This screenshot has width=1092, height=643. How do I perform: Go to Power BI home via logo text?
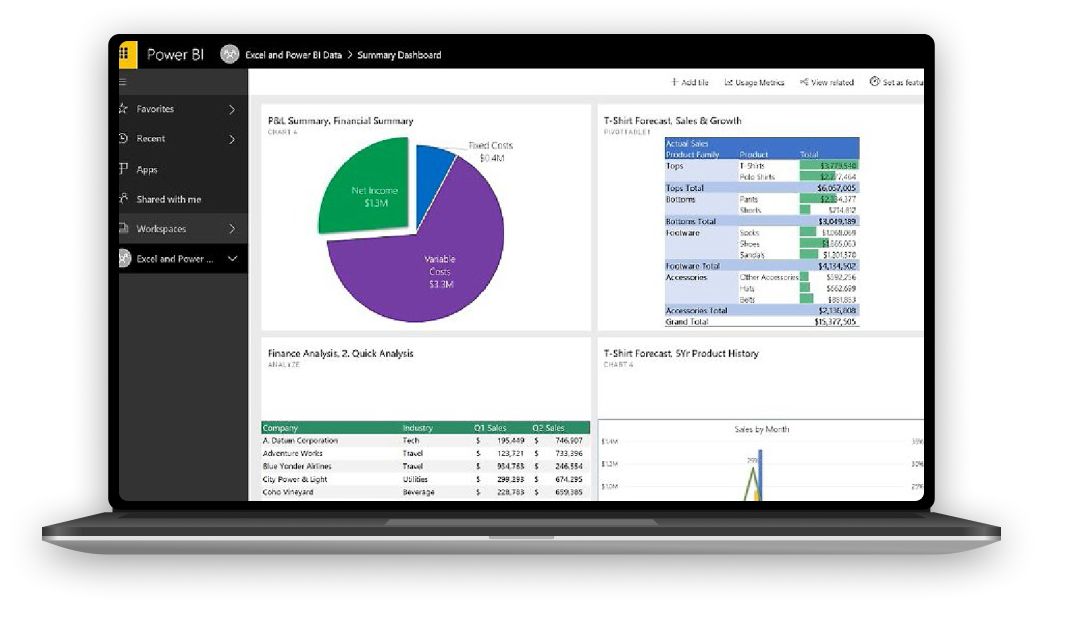click(176, 54)
